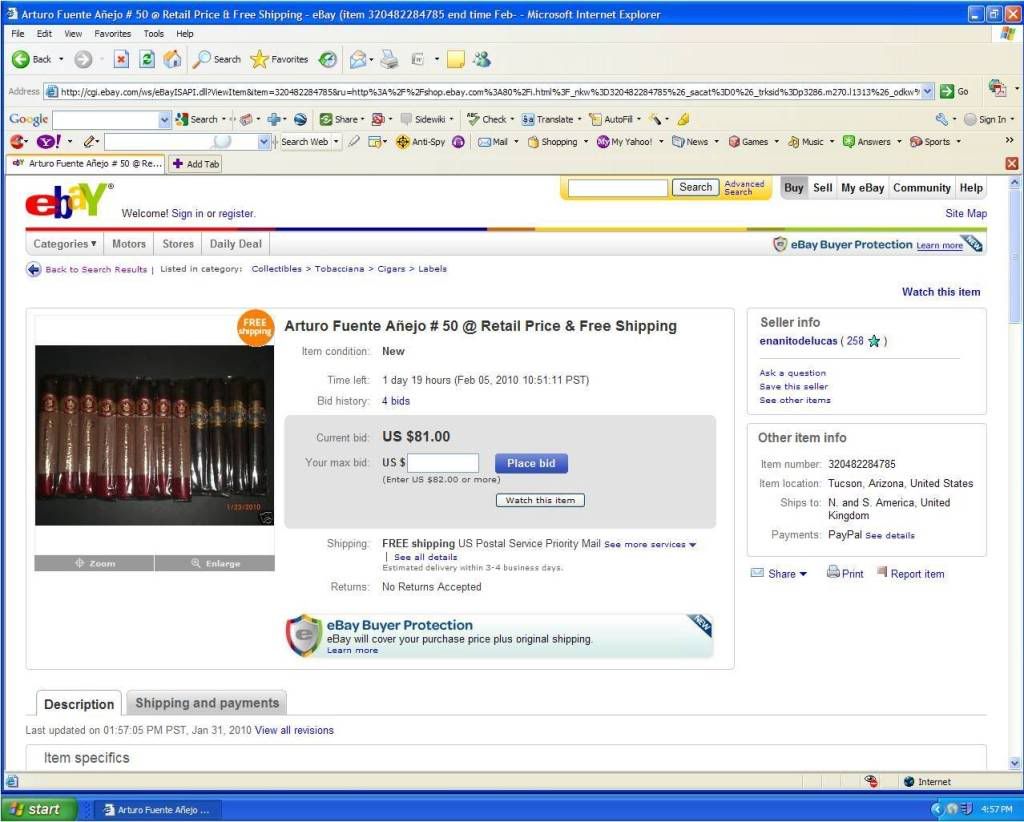Open the File menu
The height and width of the screenshot is (822, 1024).
pyautogui.click(x=18, y=33)
